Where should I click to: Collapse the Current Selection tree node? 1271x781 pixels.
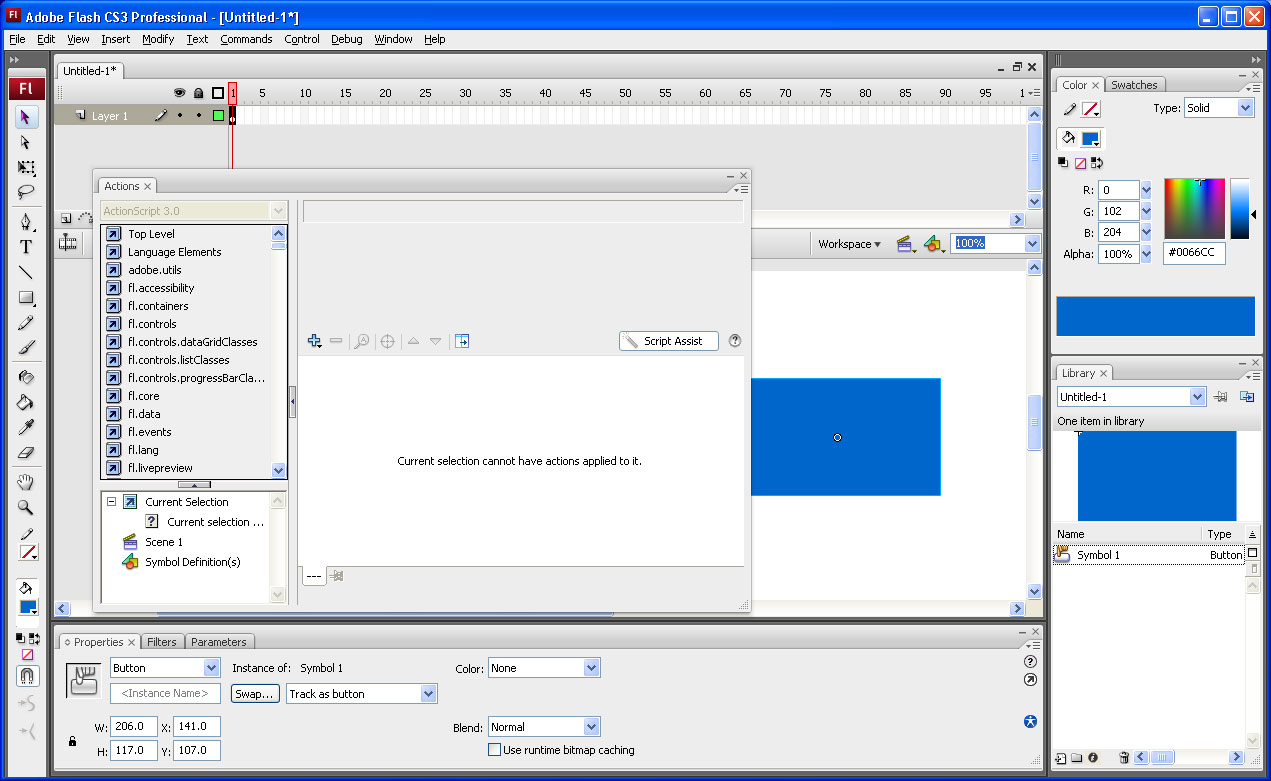click(x=111, y=502)
